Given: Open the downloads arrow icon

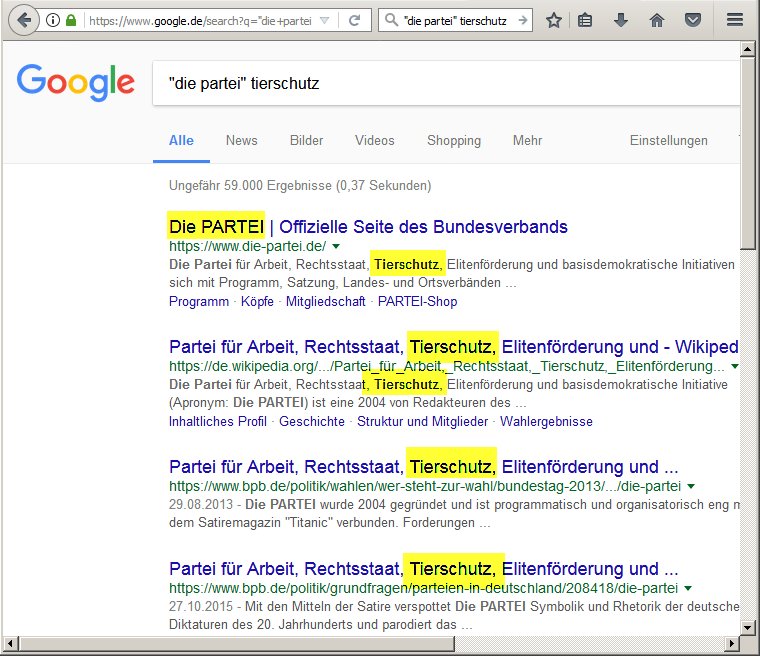Looking at the screenshot, I should [x=620, y=20].
